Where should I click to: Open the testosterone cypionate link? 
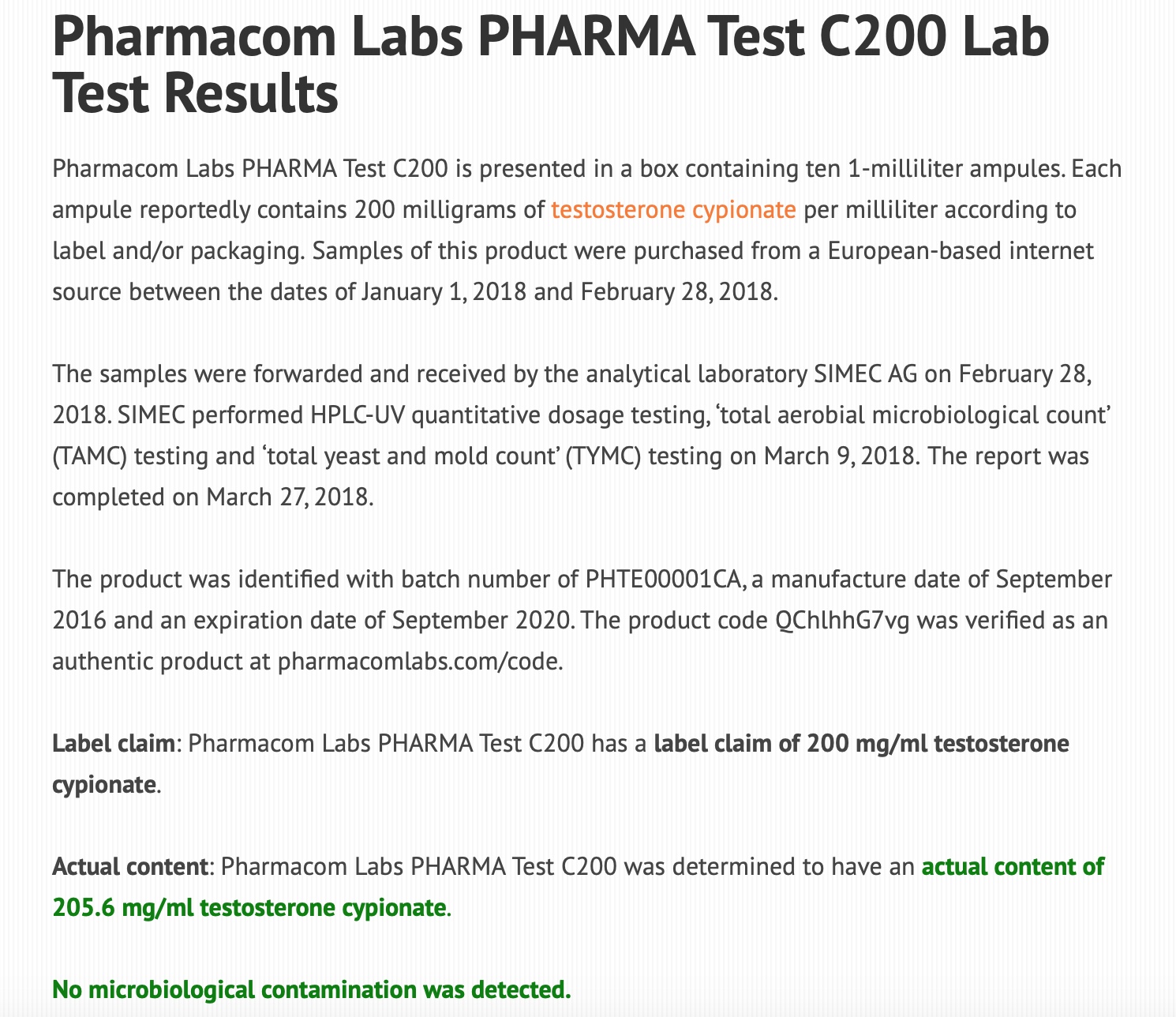673,210
